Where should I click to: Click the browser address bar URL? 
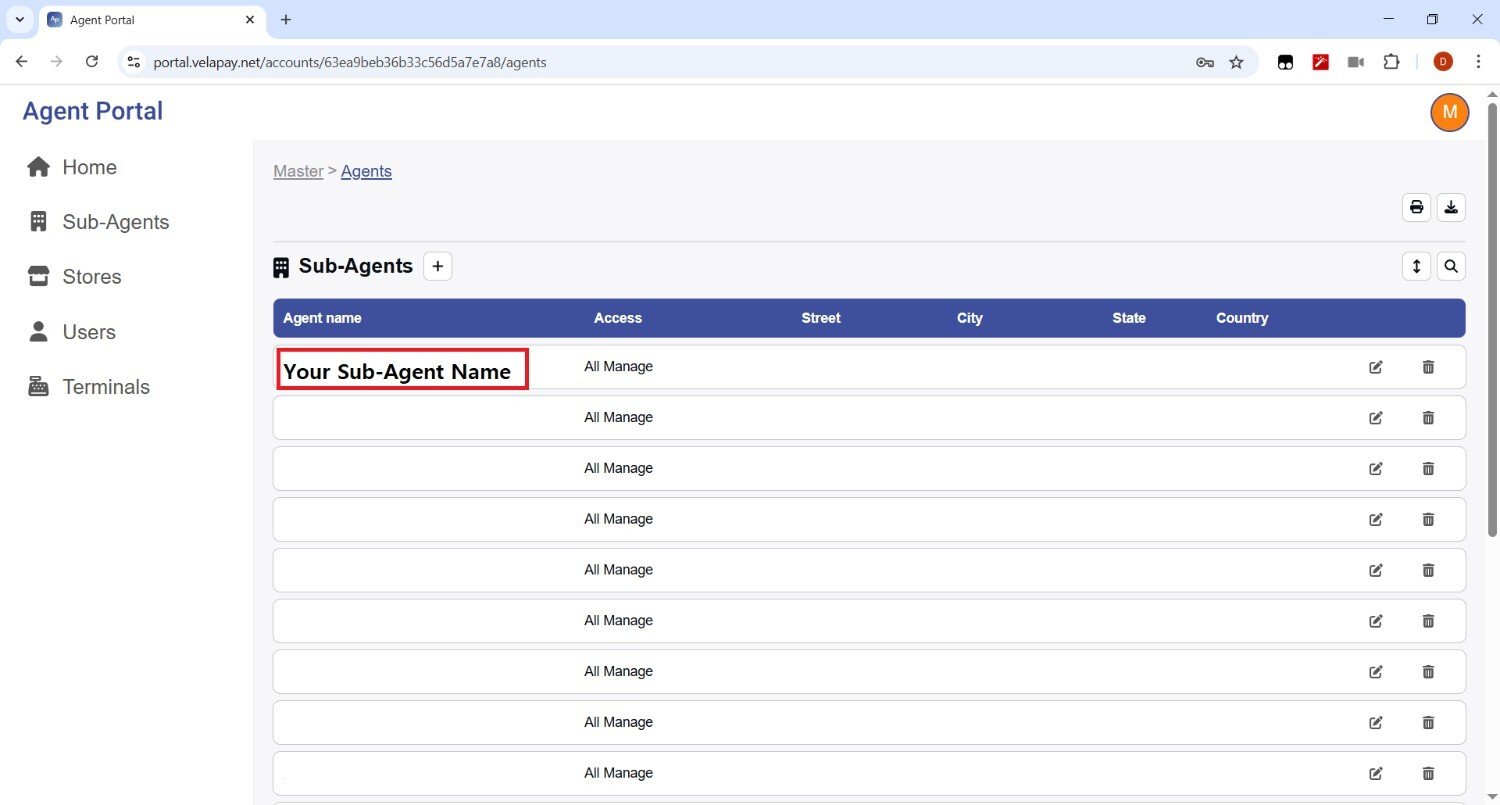(x=350, y=62)
